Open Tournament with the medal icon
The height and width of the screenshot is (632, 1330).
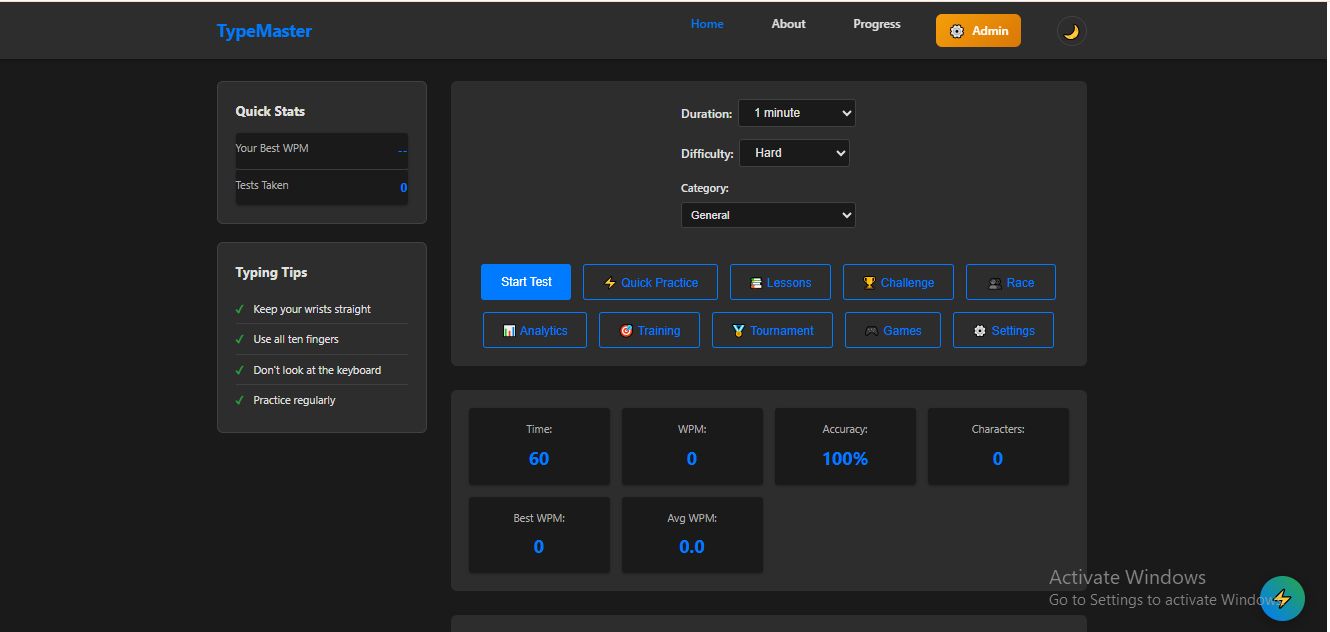738,331
